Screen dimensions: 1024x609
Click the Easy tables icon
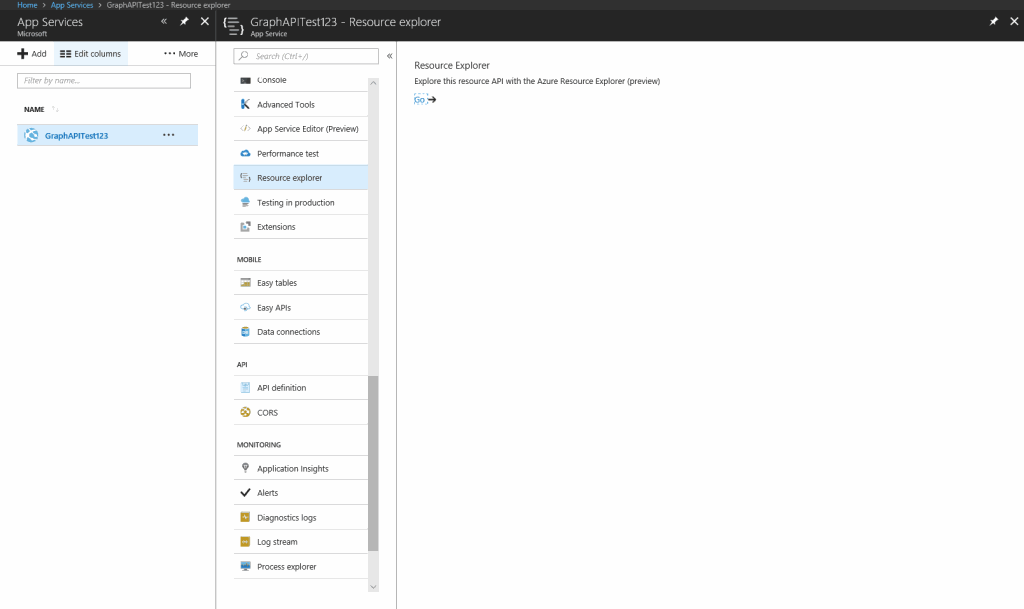point(246,283)
